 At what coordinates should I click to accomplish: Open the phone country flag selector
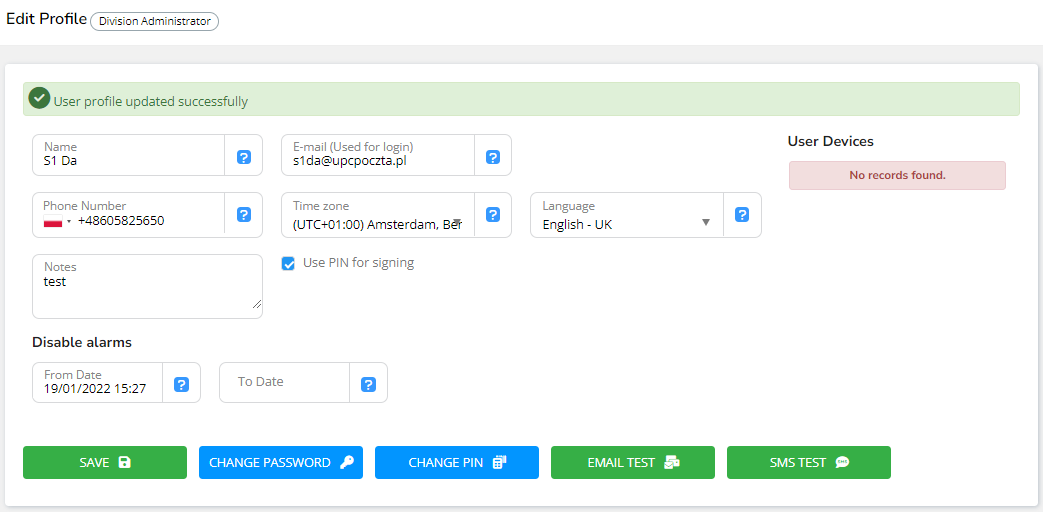[58, 221]
